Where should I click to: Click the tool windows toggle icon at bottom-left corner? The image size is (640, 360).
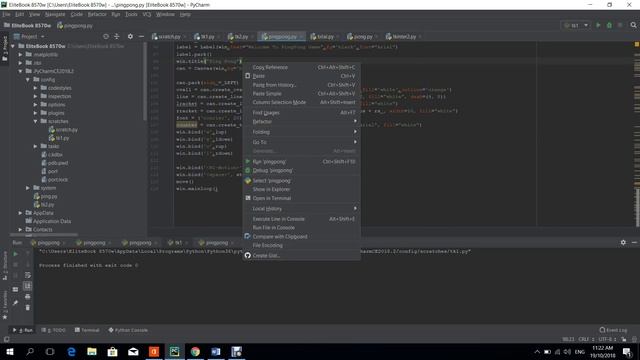[x=6, y=339]
